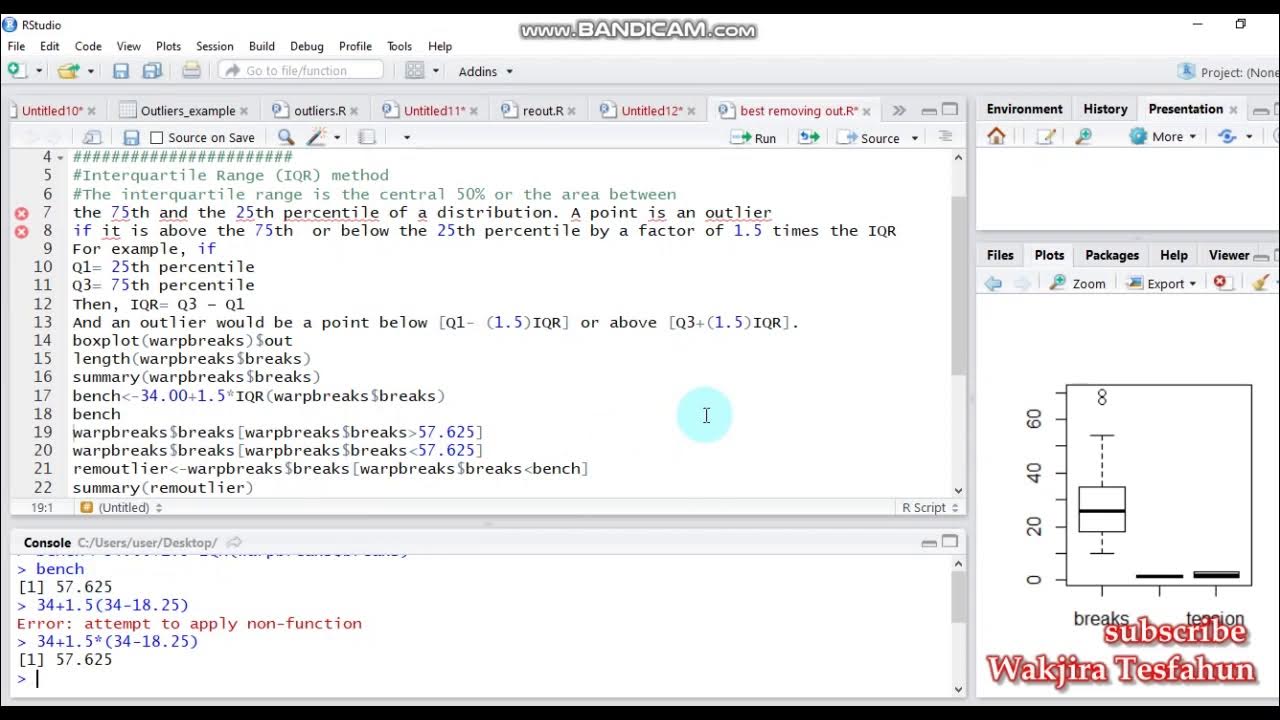Click the Open File folder icon
1280x720 pixels.
click(x=68, y=71)
